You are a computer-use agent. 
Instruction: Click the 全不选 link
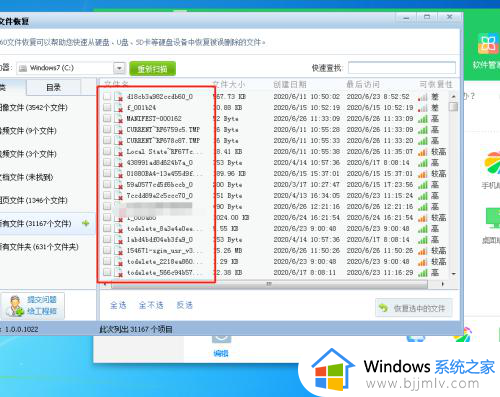pyautogui.click(x=151, y=305)
